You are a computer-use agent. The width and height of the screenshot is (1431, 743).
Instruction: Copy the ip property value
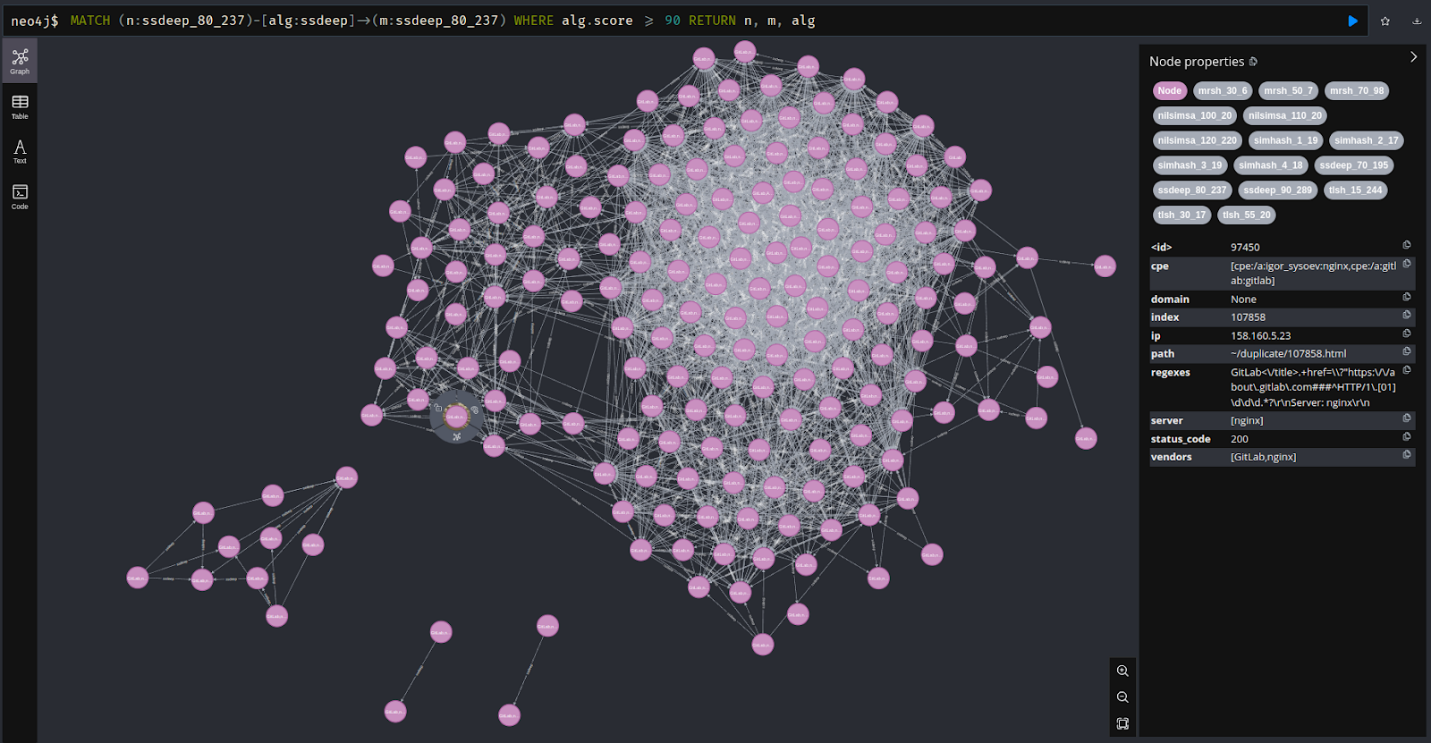[1406, 335]
